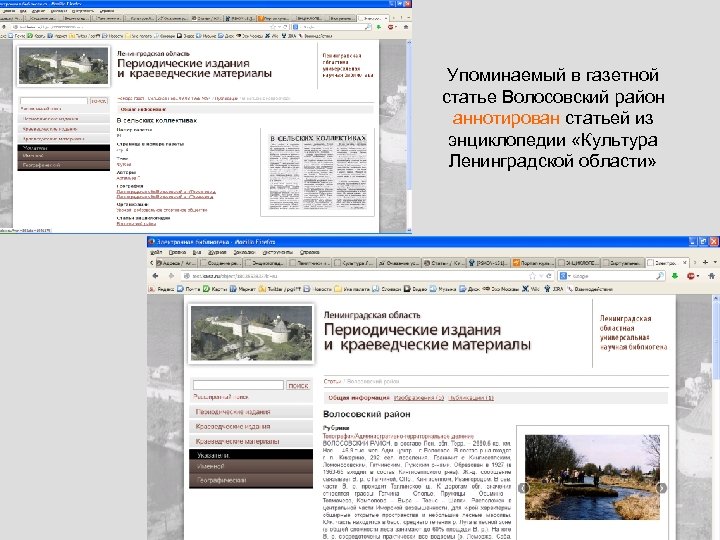Click the site search field in the lower window
This screenshot has width=720, height=540.
(x=238, y=385)
